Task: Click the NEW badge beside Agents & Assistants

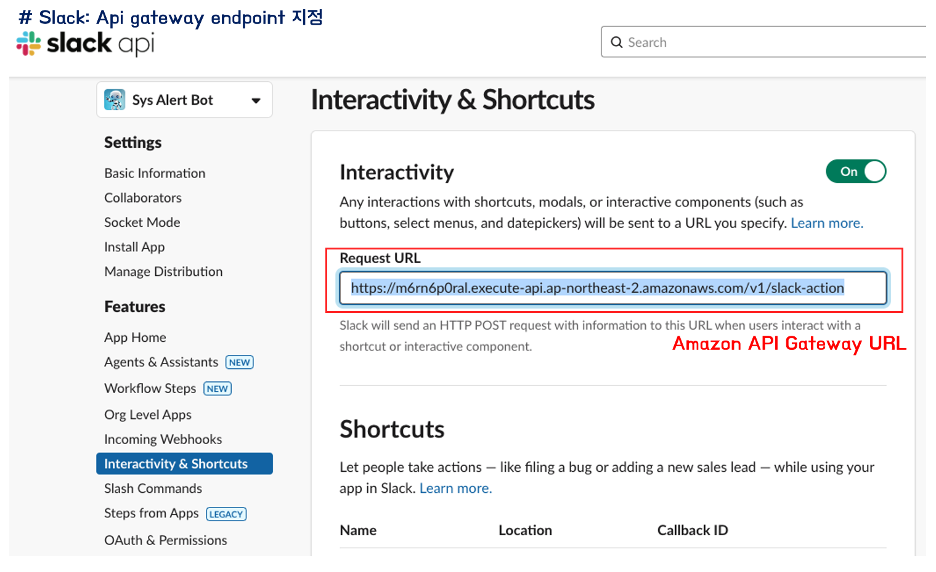Action: tap(239, 362)
